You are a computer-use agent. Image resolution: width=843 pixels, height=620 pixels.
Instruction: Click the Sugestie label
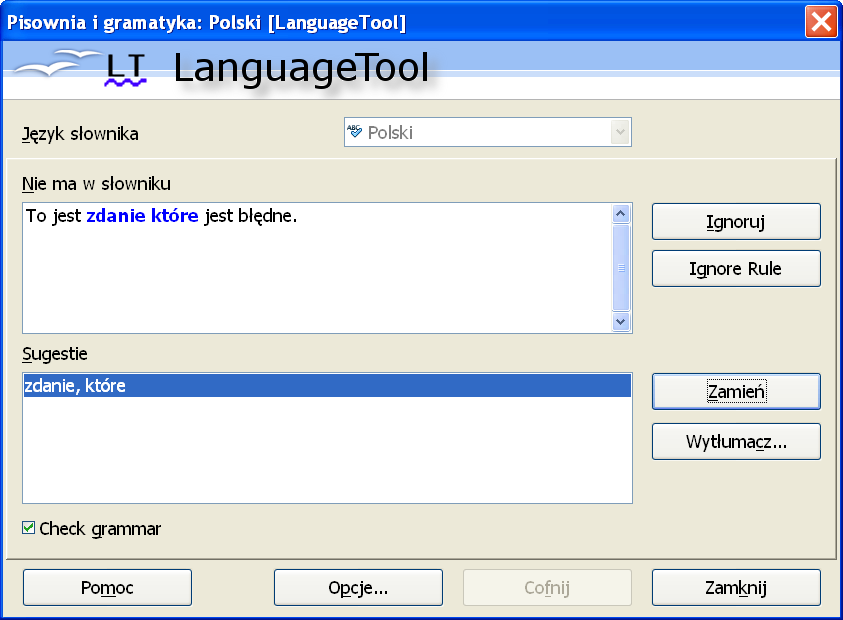pyautogui.click(x=55, y=354)
